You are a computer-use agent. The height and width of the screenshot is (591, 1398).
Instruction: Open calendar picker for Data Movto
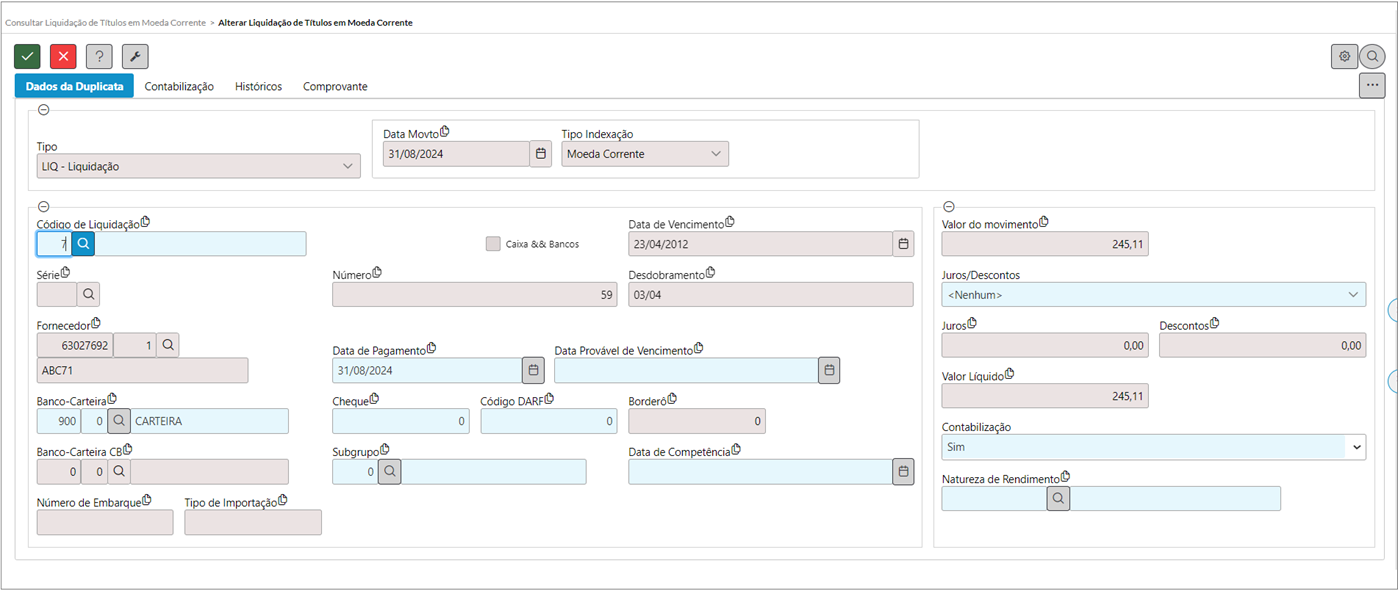541,154
